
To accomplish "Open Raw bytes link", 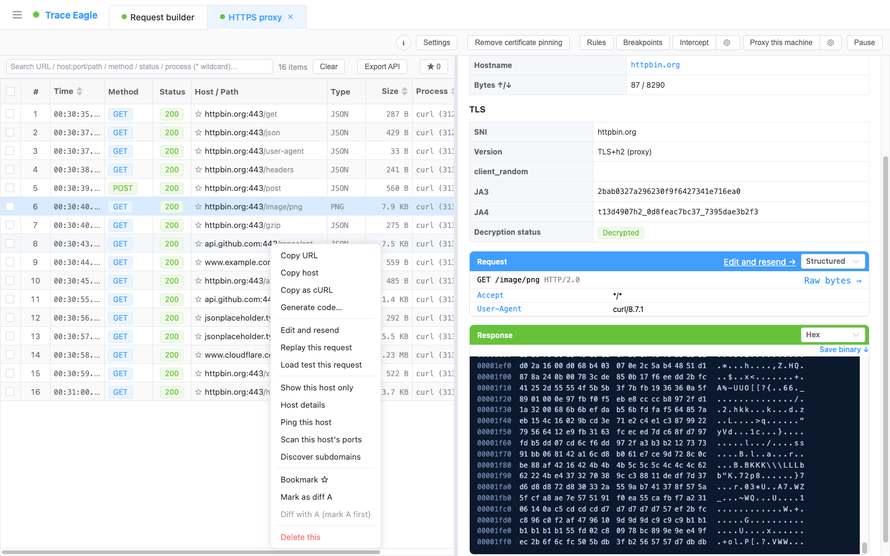I will click(x=832, y=281).
